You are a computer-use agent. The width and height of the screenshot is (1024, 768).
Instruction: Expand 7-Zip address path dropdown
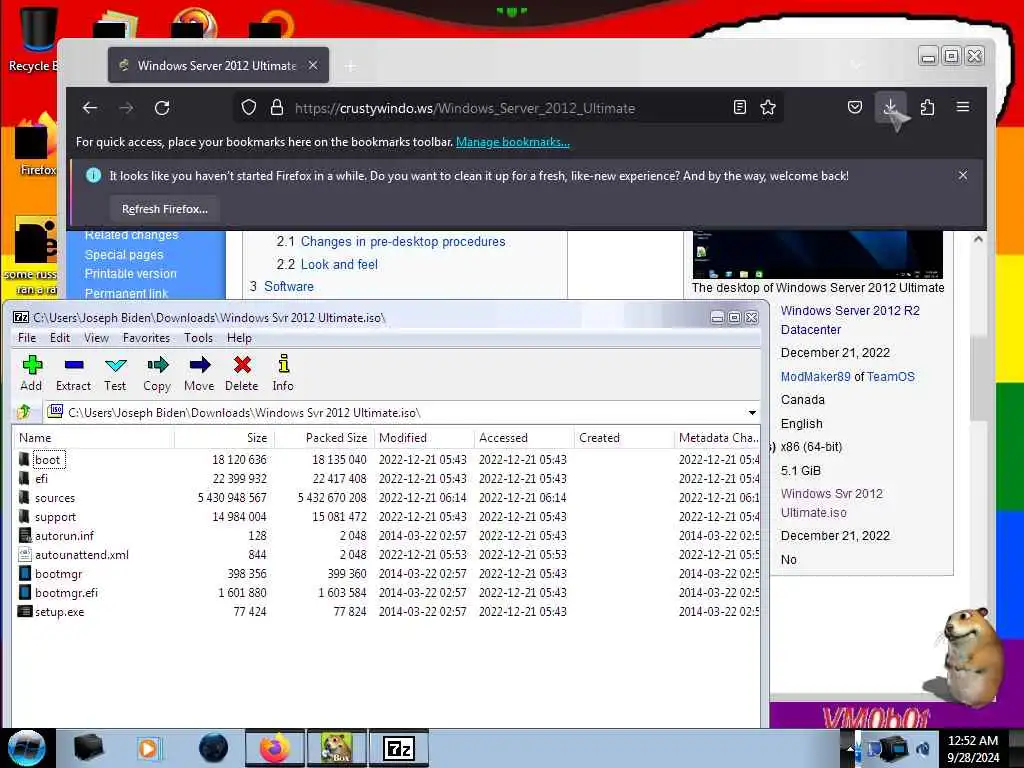(752, 413)
